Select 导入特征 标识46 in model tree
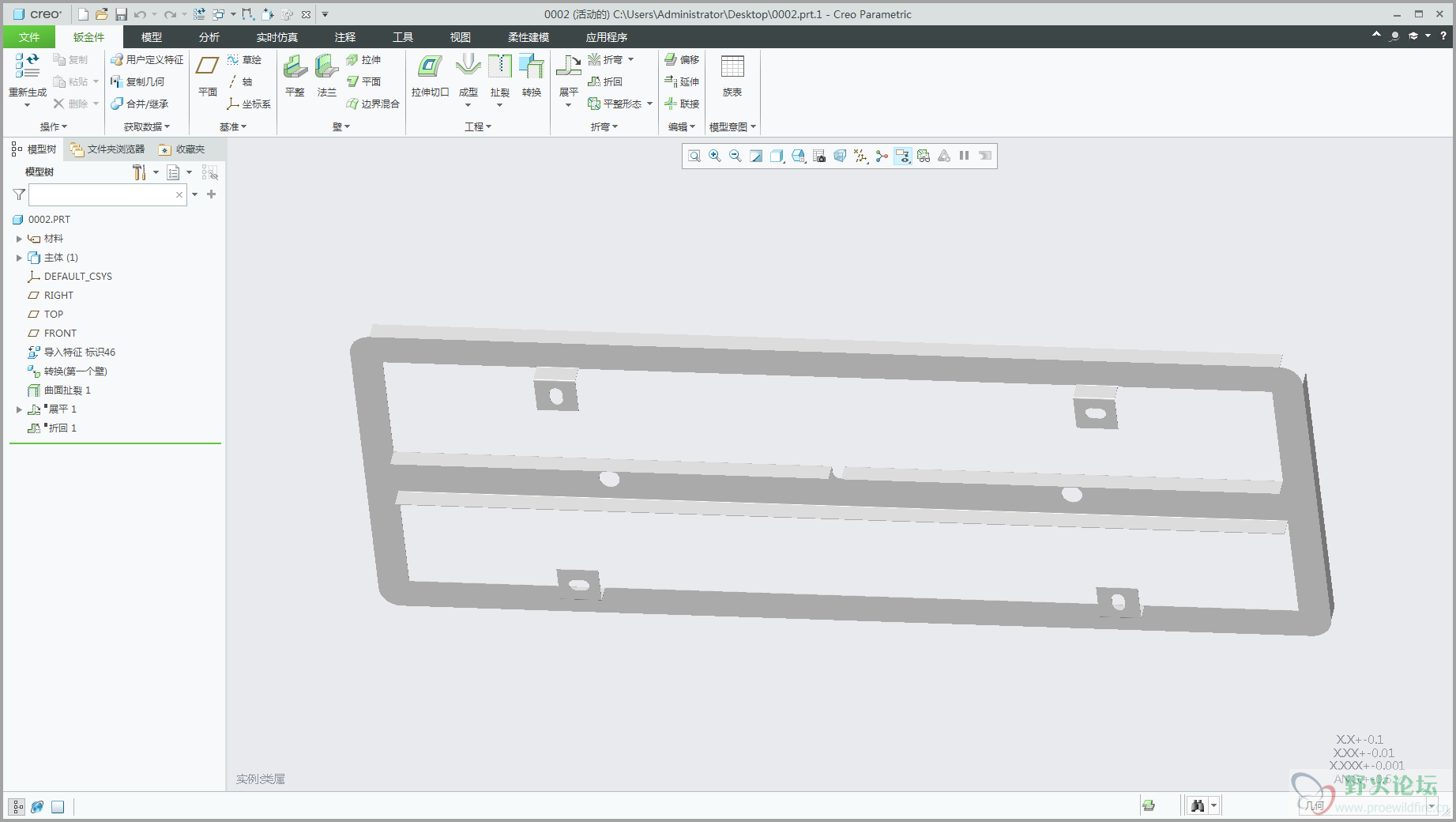1456x822 pixels. [72, 353]
